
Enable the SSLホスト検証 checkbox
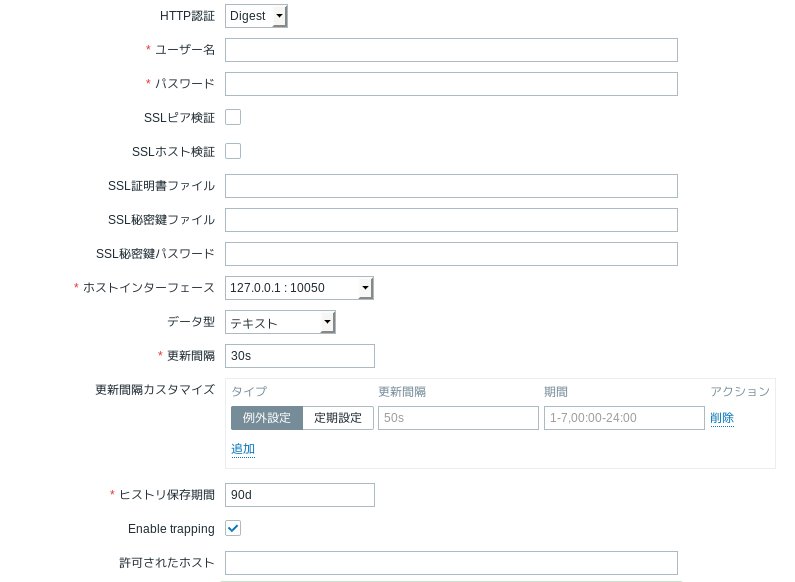pos(233,151)
